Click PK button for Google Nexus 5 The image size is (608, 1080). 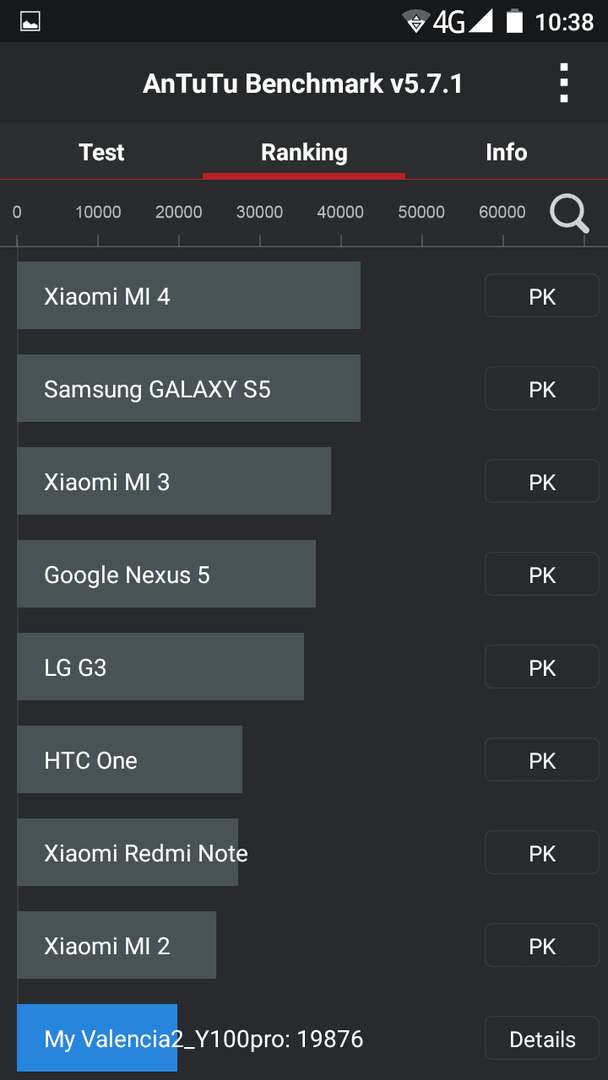coord(542,574)
